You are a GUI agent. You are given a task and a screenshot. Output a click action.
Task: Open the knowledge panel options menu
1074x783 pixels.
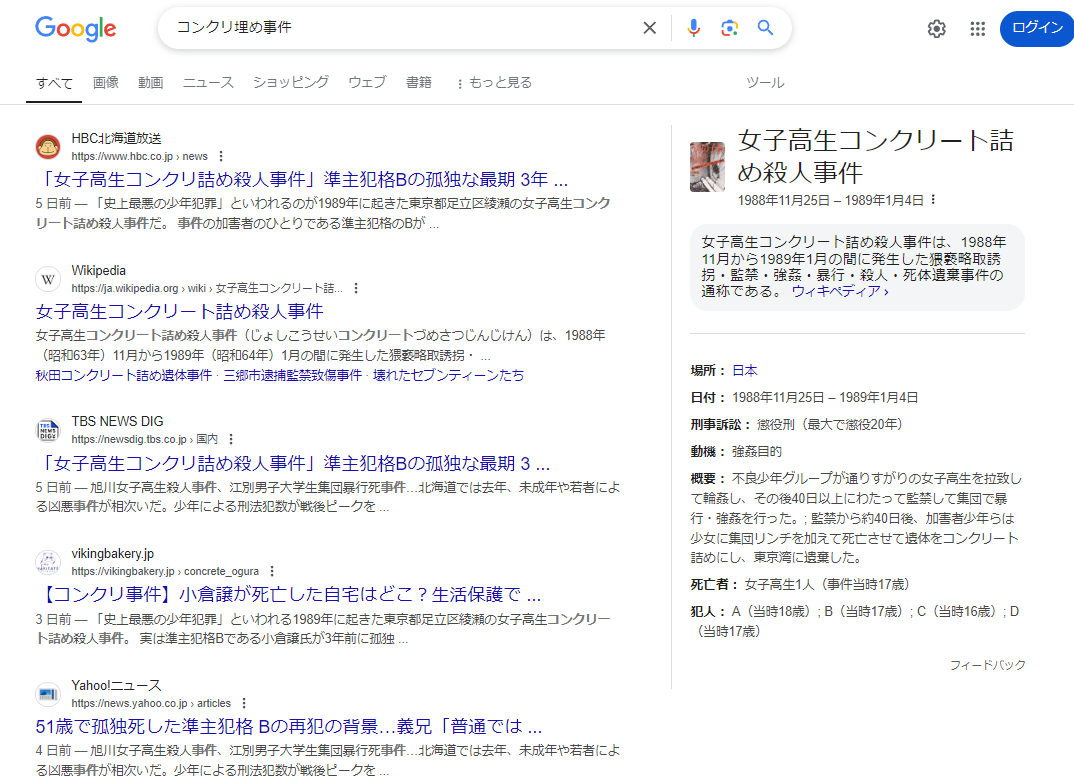pos(934,199)
